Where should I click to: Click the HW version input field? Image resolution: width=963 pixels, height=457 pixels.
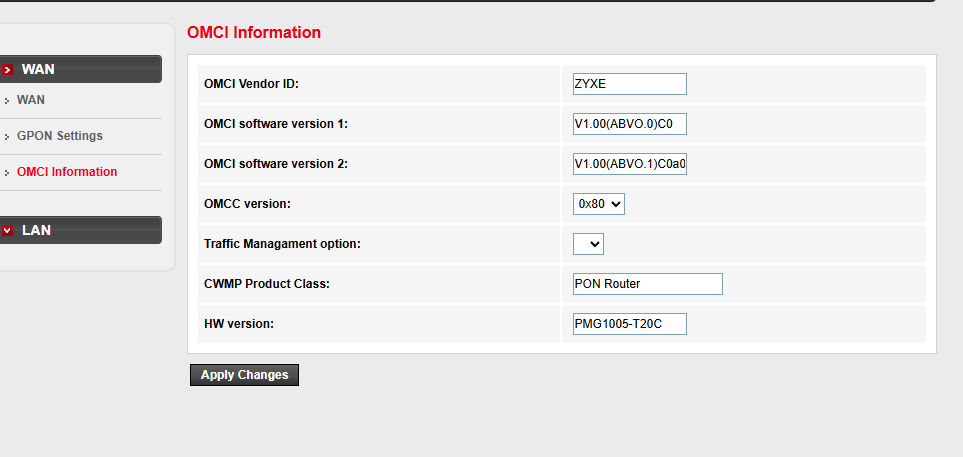tap(630, 324)
